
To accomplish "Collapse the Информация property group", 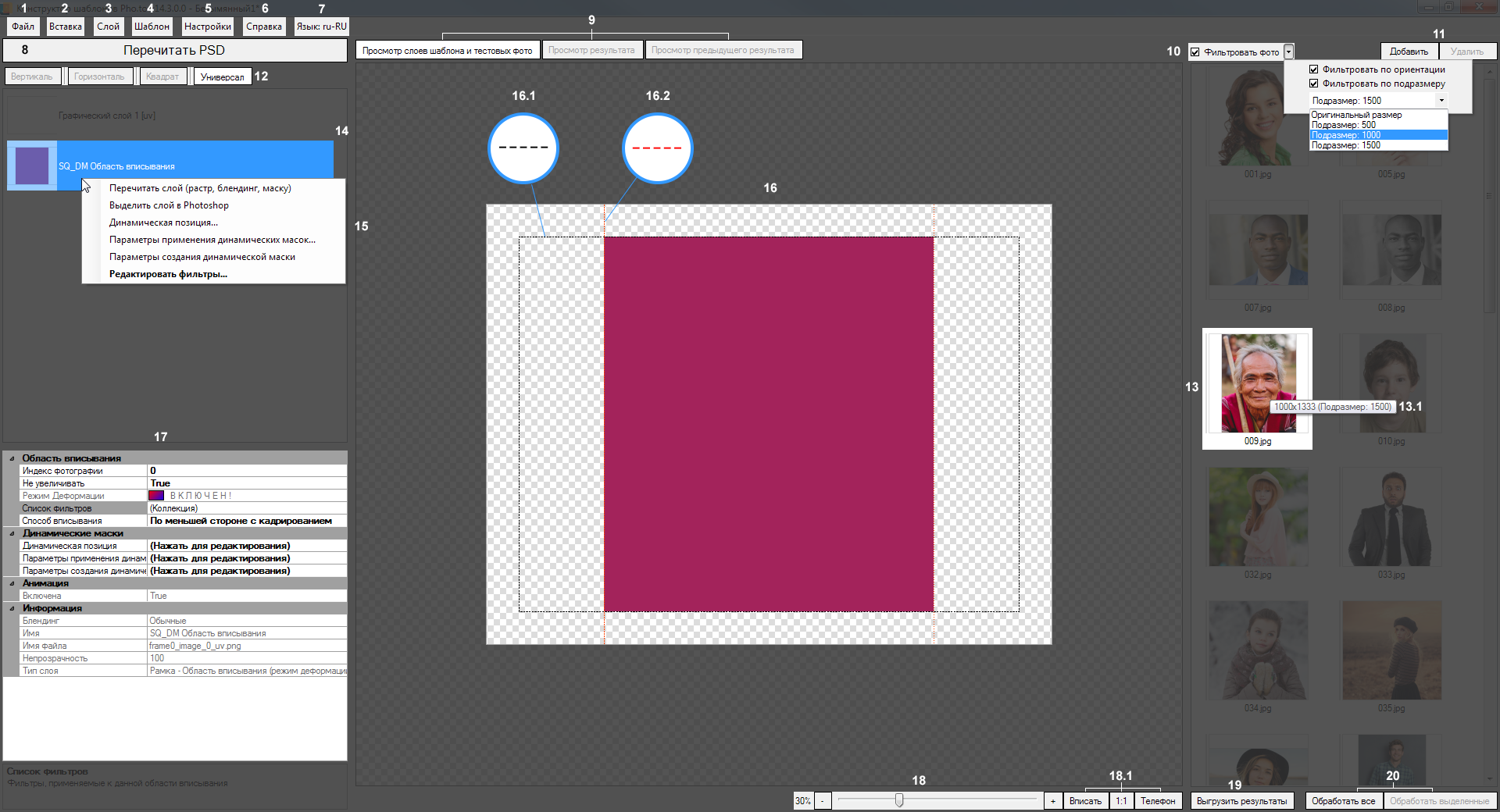I will coord(12,608).
